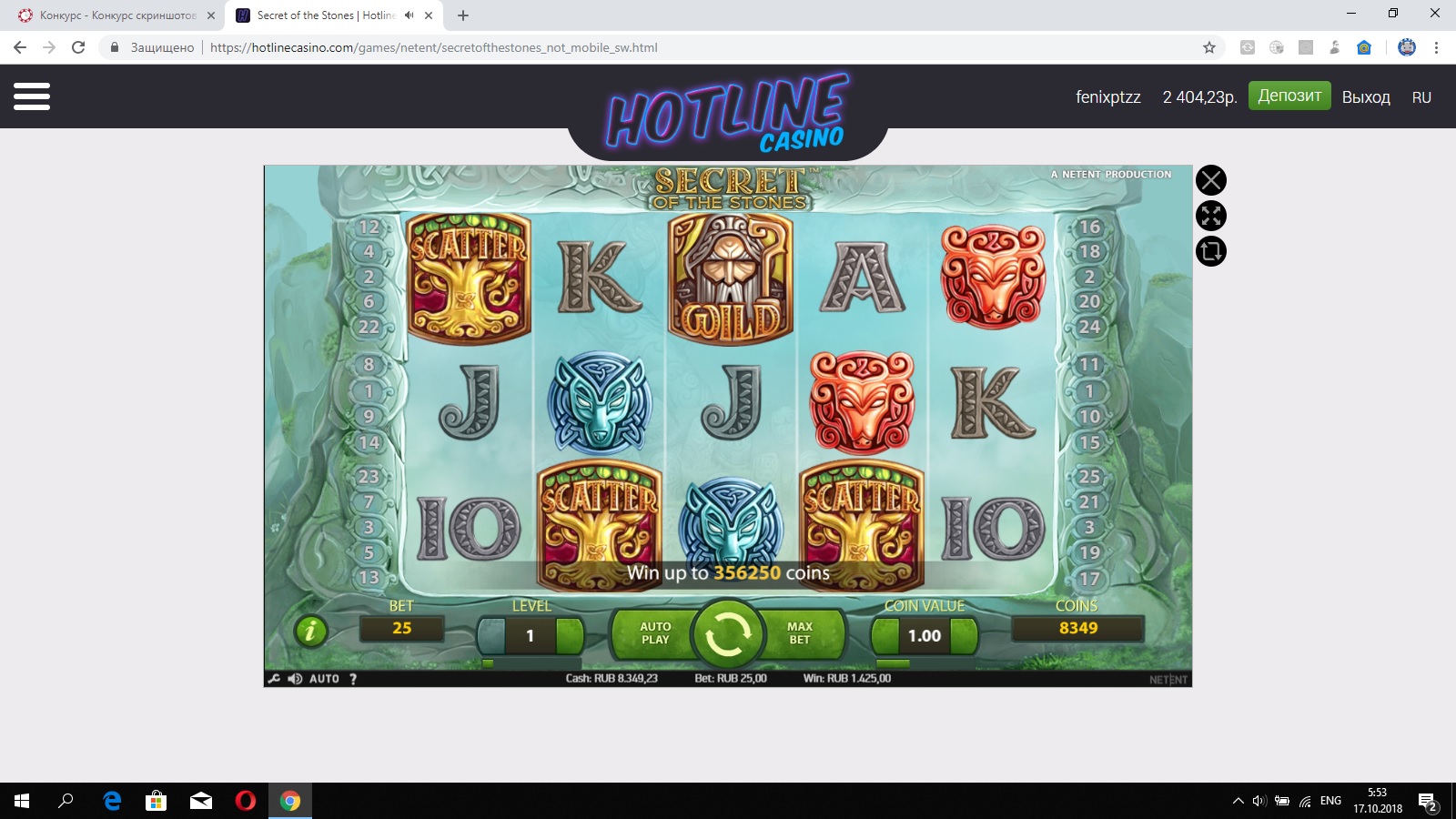Mute game sound with the speaker icon
This screenshot has width=1456, height=819.
295,679
